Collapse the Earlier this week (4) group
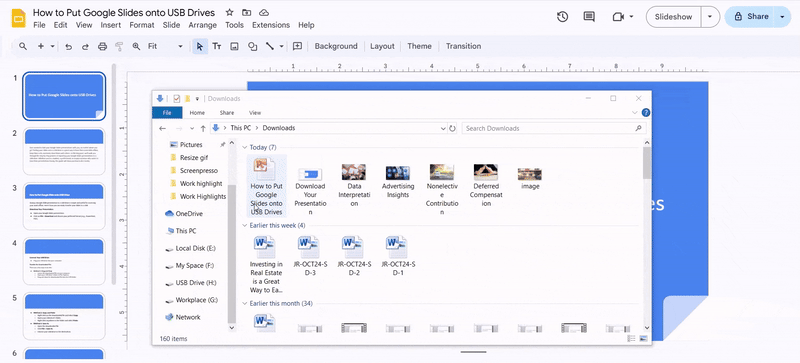Viewport: 800px width, 363px height. coord(245,226)
